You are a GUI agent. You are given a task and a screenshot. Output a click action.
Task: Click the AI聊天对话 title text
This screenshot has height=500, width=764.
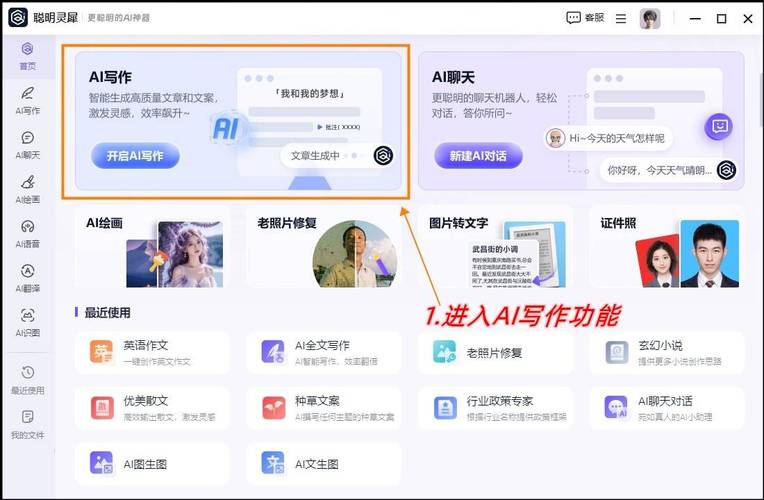tap(665, 401)
